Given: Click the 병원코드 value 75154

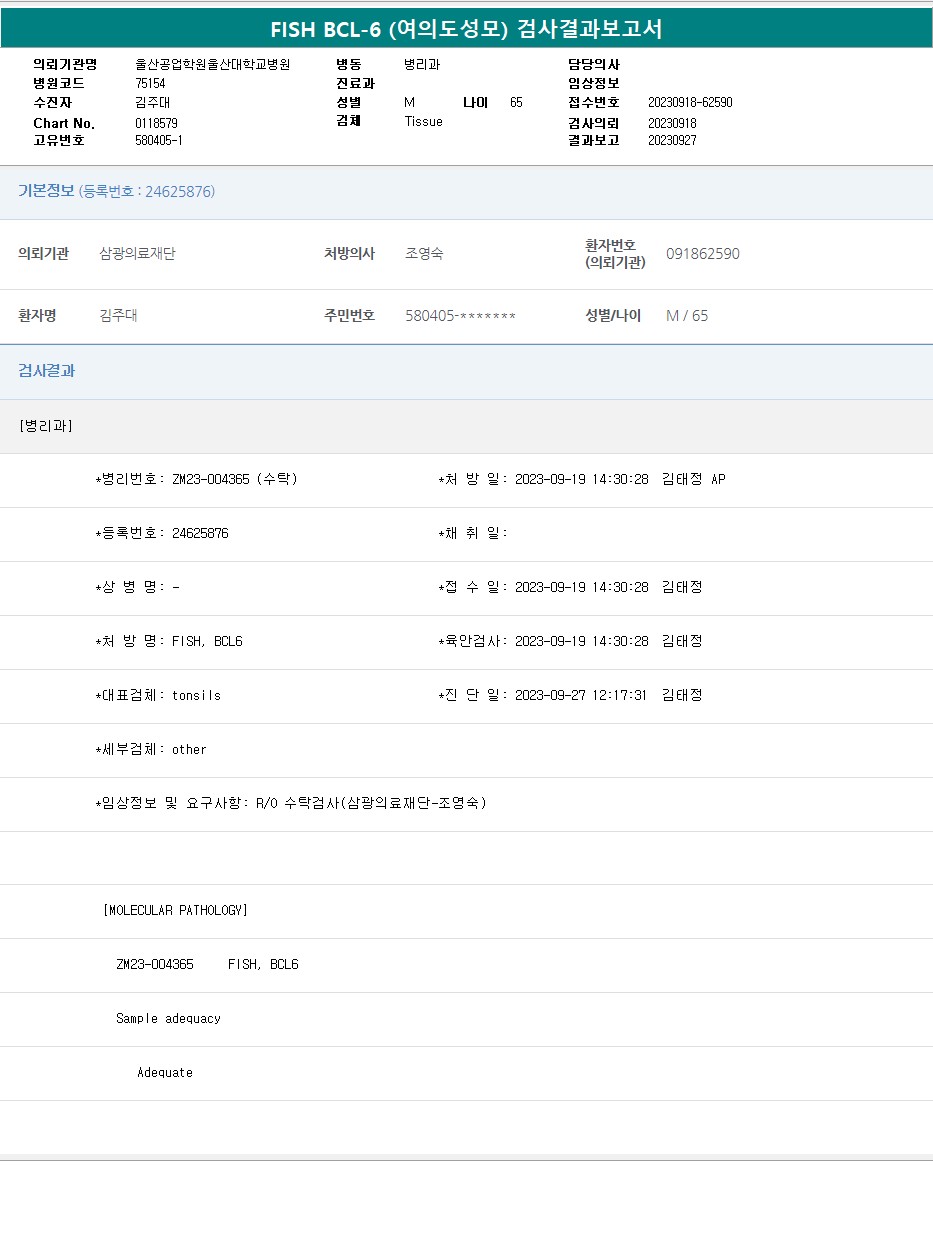Looking at the screenshot, I should [150, 84].
